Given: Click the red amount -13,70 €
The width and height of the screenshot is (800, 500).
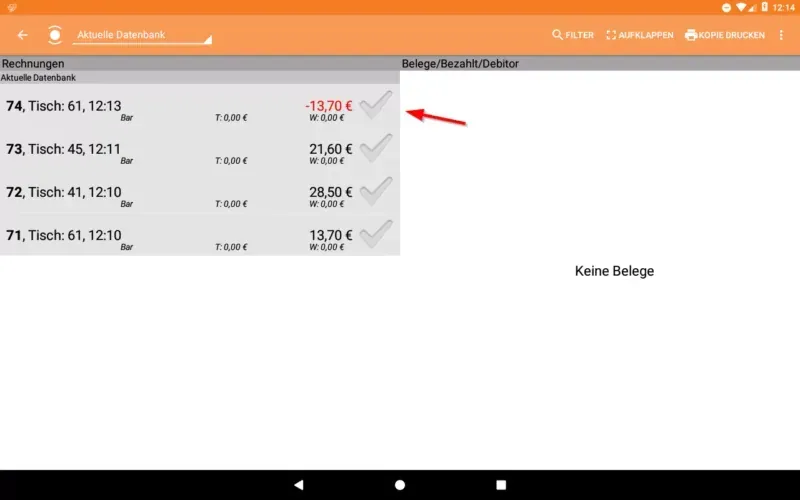Looking at the screenshot, I should coord(329,106).
